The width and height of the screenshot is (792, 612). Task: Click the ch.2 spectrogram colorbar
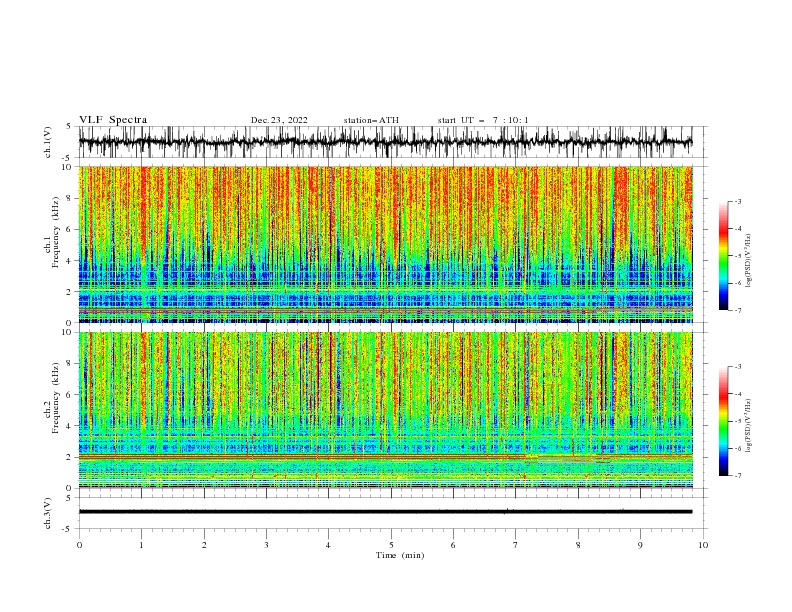point(723,421)
